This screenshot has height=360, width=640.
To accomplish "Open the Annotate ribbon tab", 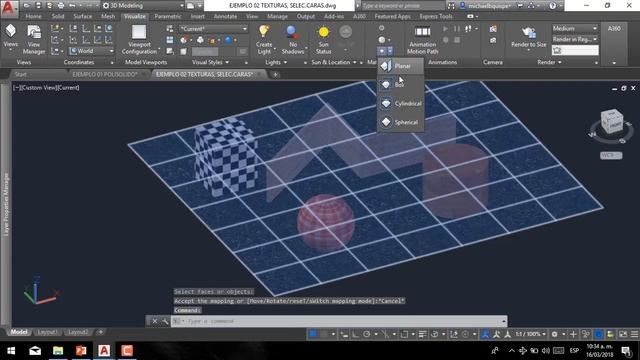I will [x=225, y=16].
